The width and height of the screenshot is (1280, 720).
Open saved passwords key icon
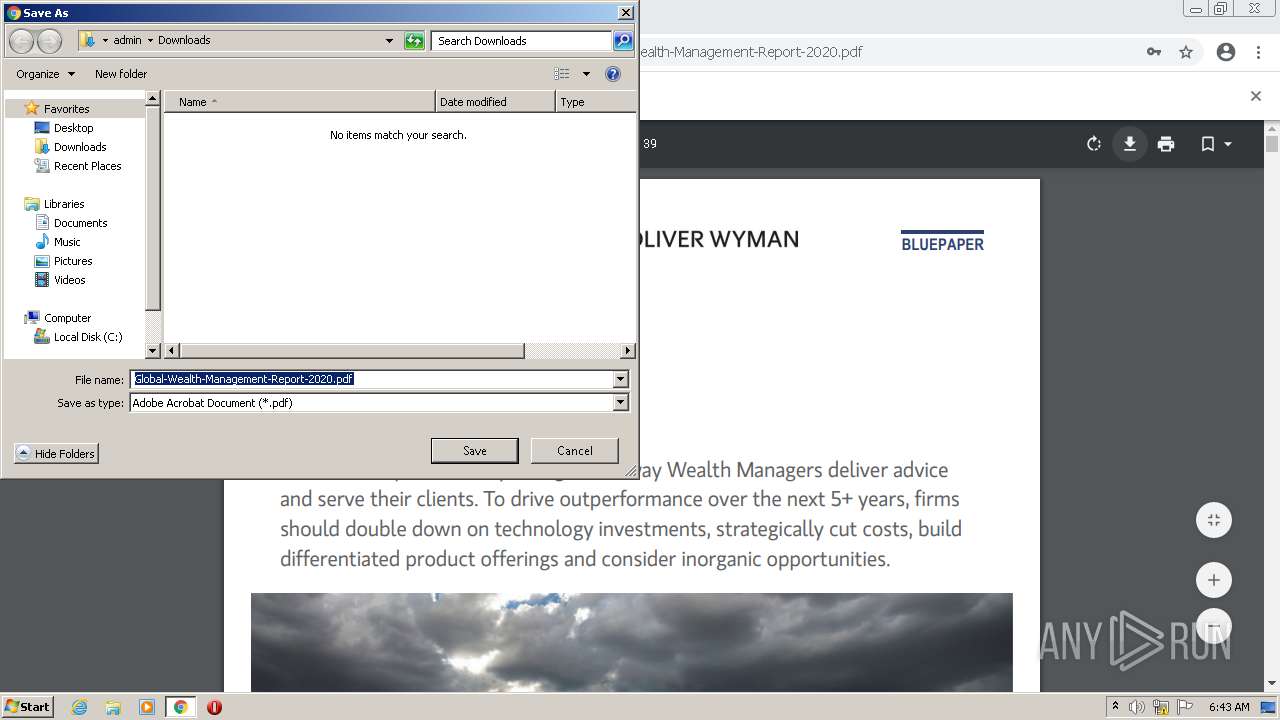[x=1154, y=52]
